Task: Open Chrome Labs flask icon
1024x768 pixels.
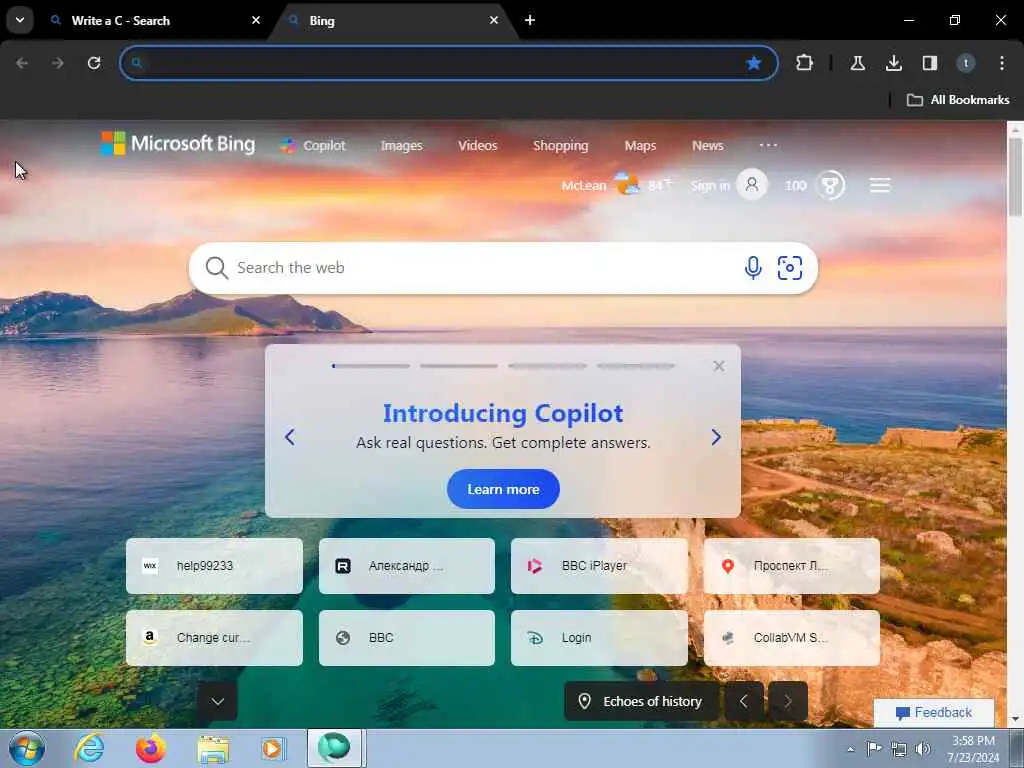Action: [x=857, y=63]
